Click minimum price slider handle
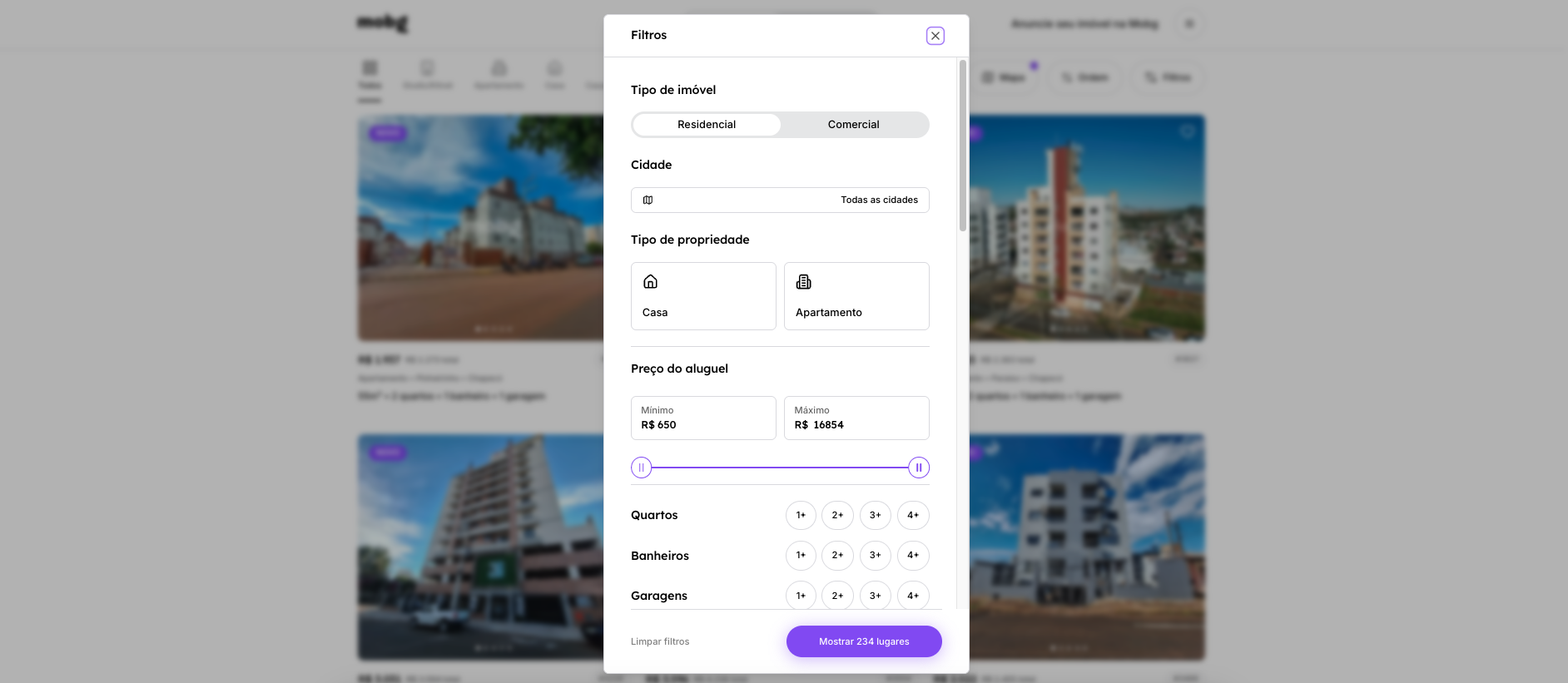The image size is (1568, 683). [642, 468]
